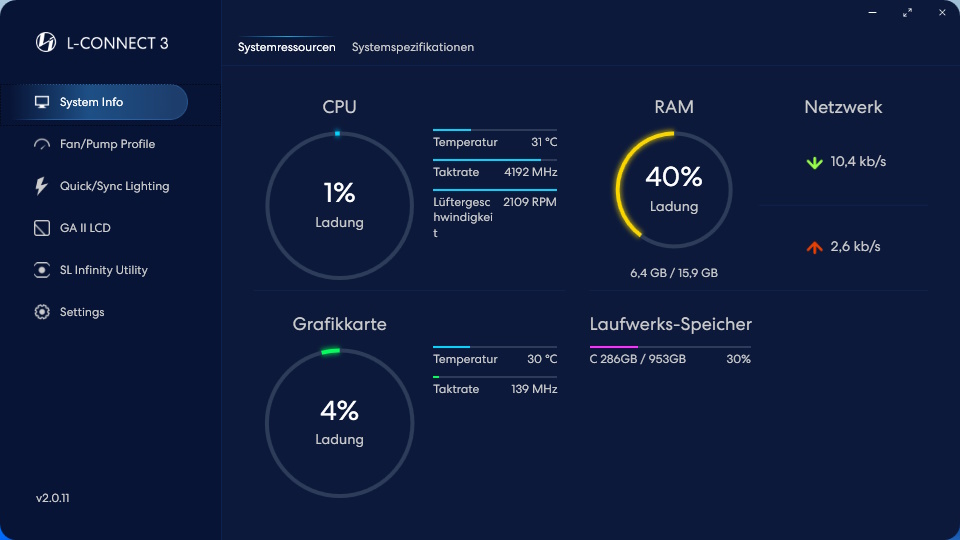Click the L-CONNECT 3 logo icon
The height and width of the screenshot is (540, 960).
[x=46, y=42]
